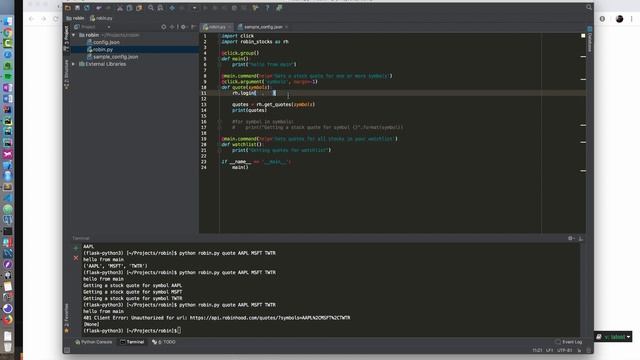
Task: Open the Event Log panel
Action: (569, 342)
